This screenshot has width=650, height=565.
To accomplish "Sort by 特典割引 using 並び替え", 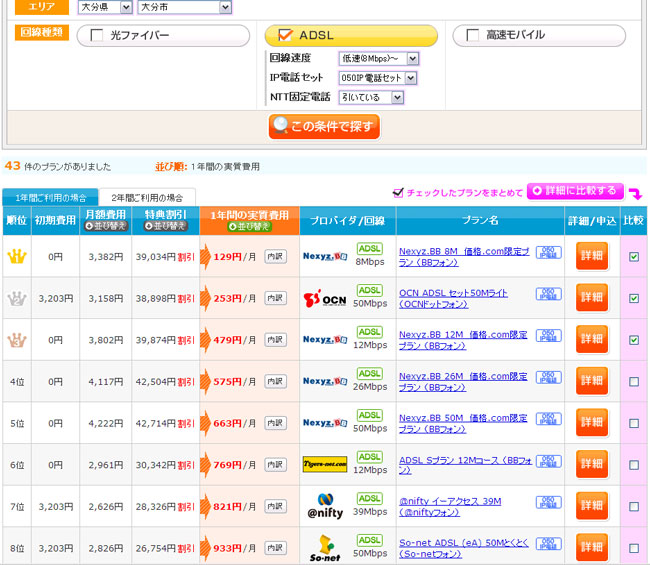I will (x=166, y=226).
